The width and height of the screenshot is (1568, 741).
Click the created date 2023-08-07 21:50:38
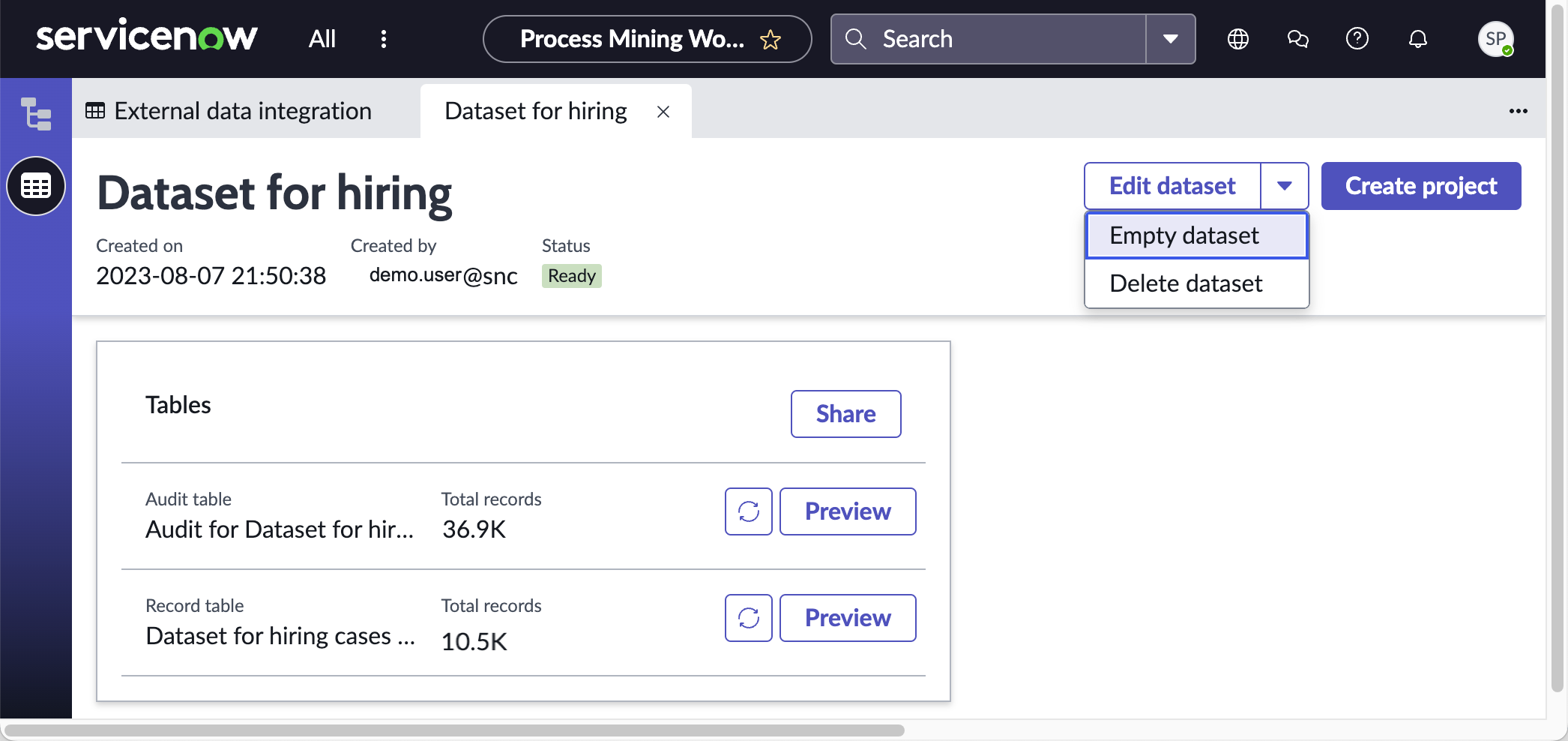coord(211,276)
